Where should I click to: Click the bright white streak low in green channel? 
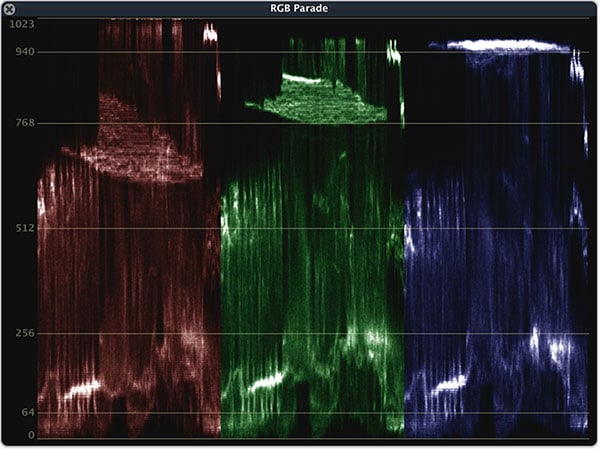[x=266, y=382]
